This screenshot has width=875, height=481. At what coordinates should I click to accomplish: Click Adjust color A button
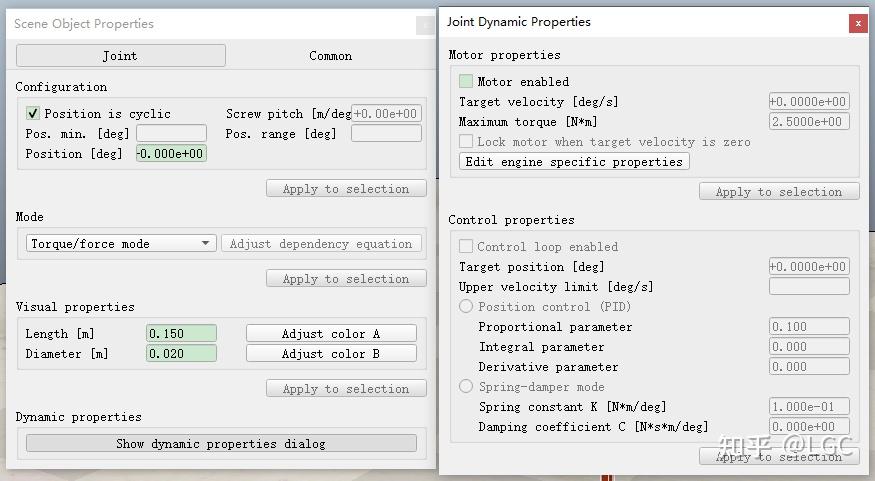331,334
